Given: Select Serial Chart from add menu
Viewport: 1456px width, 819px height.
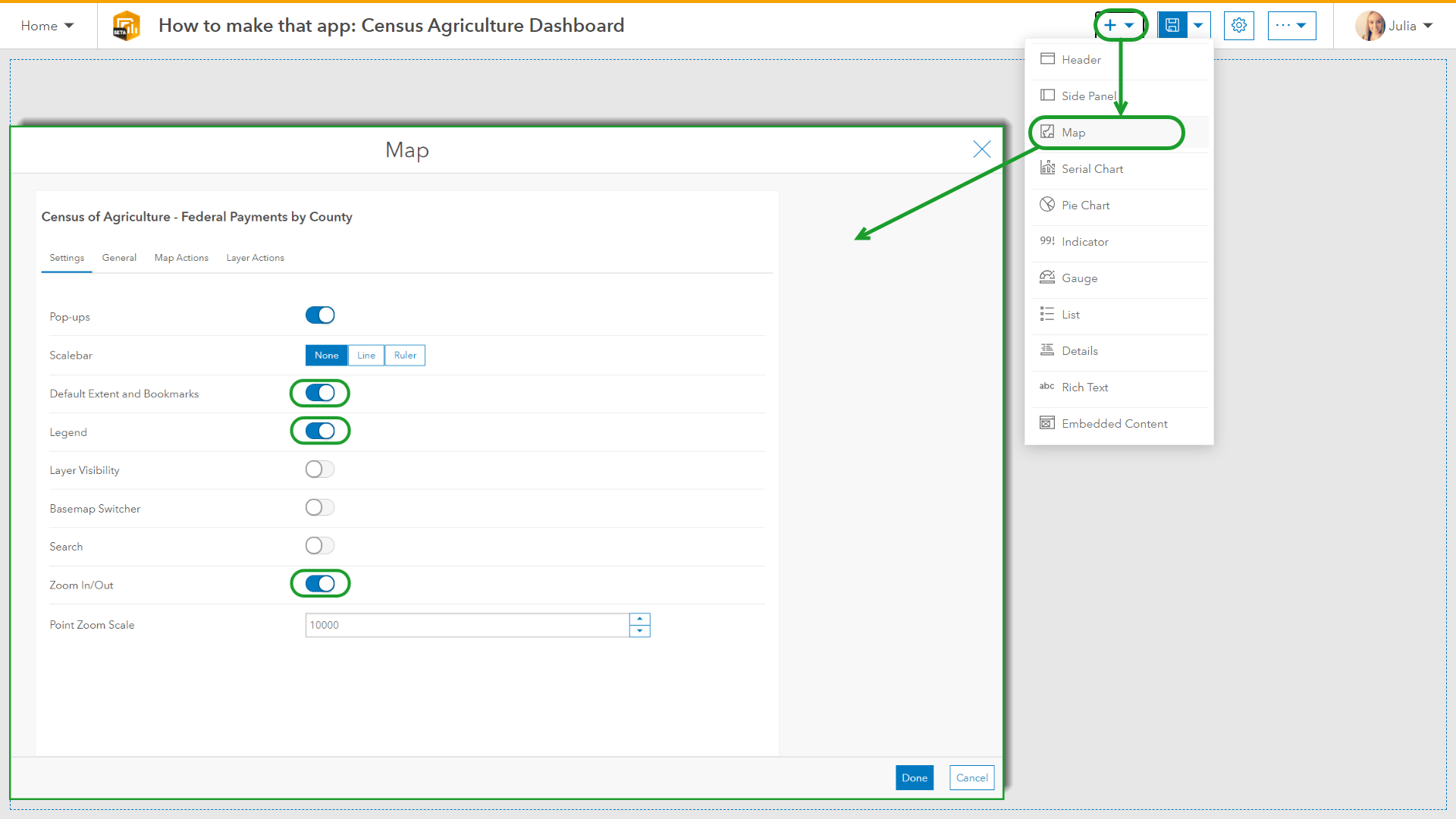Looking at the screenshot, I should 1092,169.
